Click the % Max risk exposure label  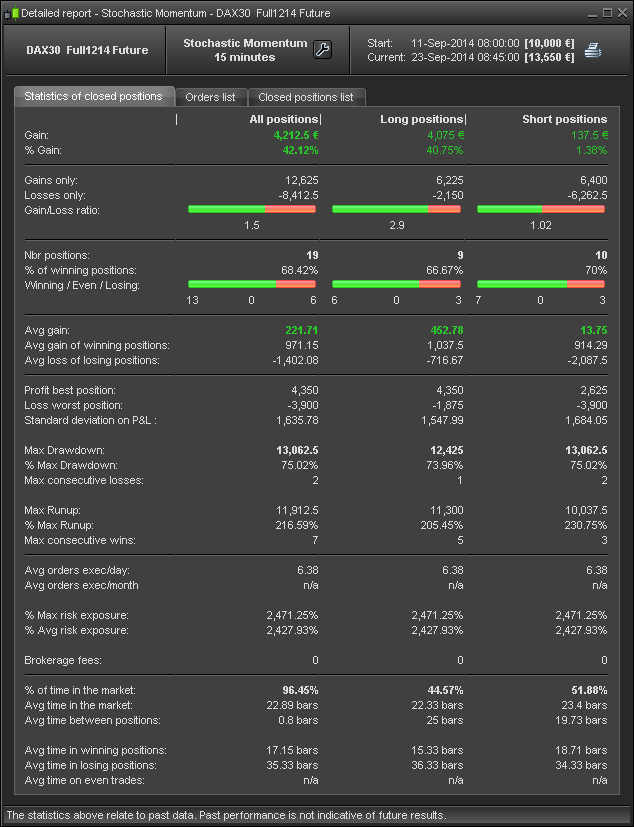[x=76, y=615]
